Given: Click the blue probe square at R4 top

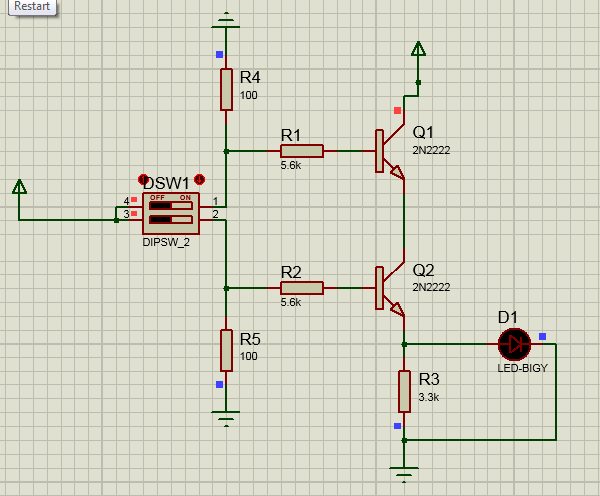Looking at the screenshot, I should [219, 55].
